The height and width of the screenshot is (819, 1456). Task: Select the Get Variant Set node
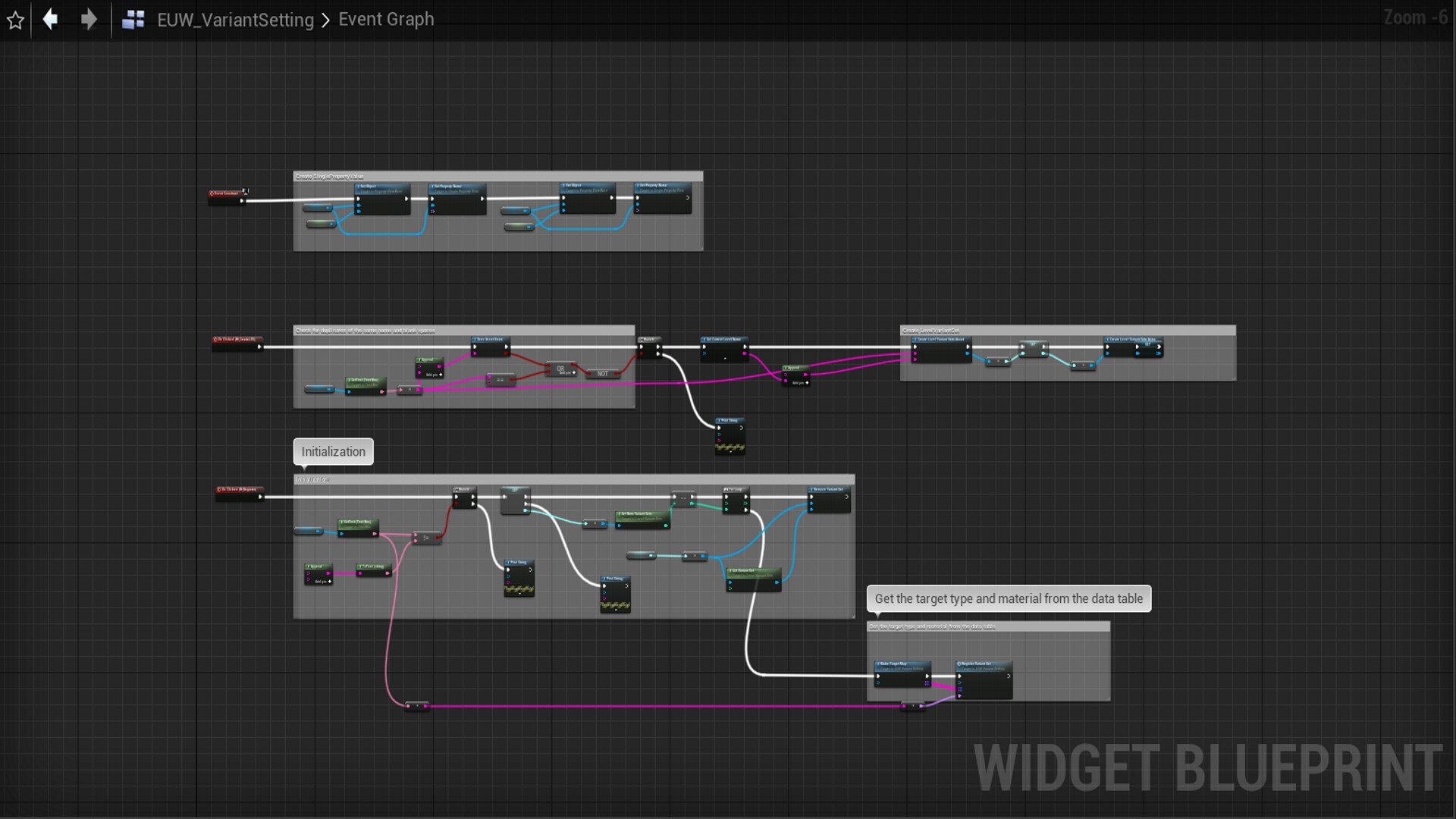click(x=753, y=579)
